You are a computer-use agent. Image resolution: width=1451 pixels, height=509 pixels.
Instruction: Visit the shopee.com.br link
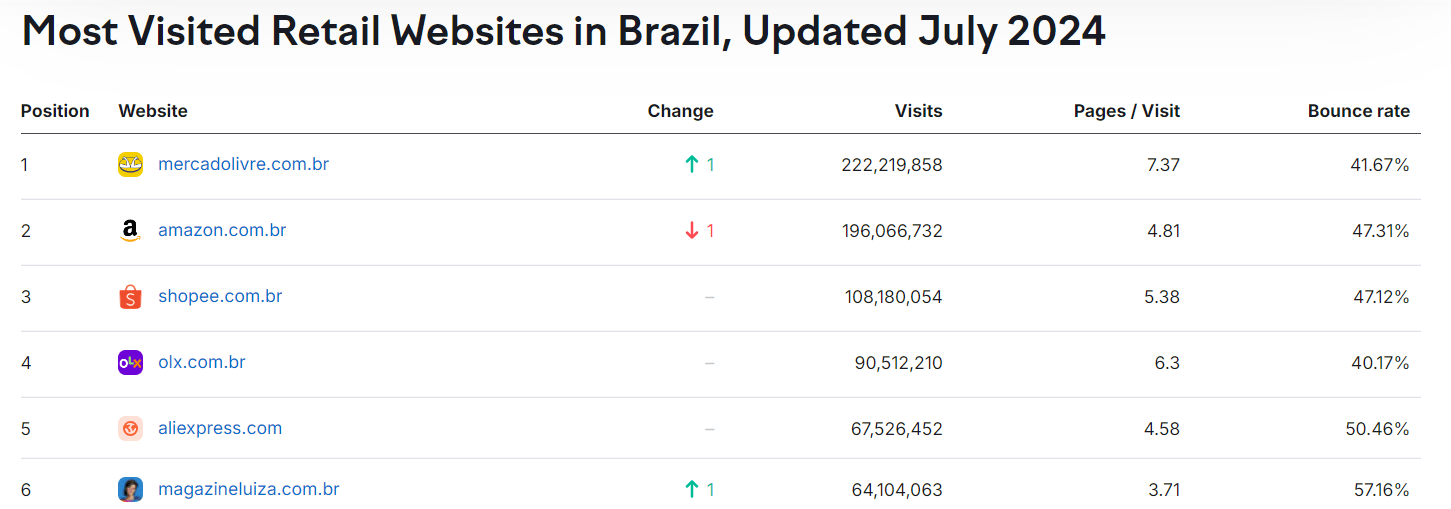pos(220,296)
